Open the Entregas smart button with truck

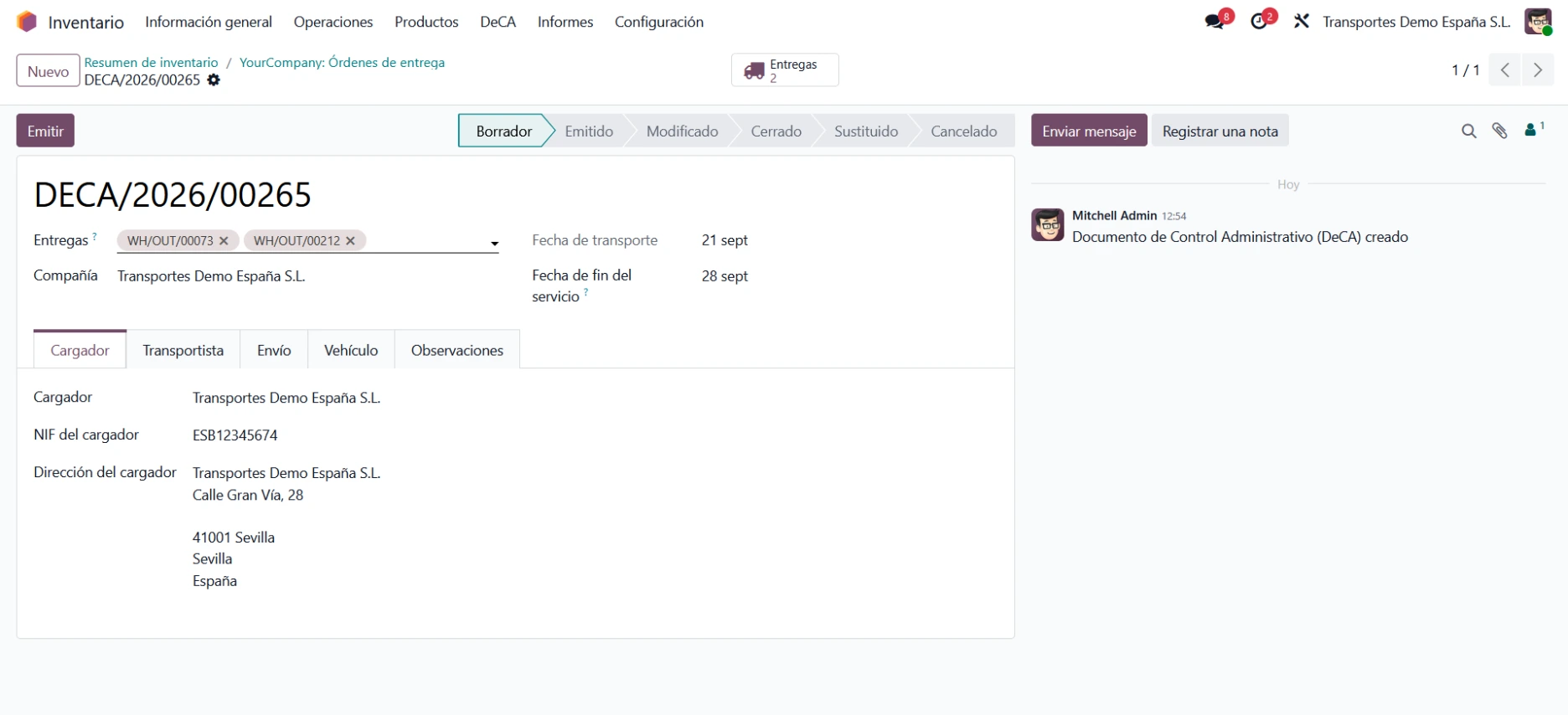pyautogui.click(x=785, y=70)
